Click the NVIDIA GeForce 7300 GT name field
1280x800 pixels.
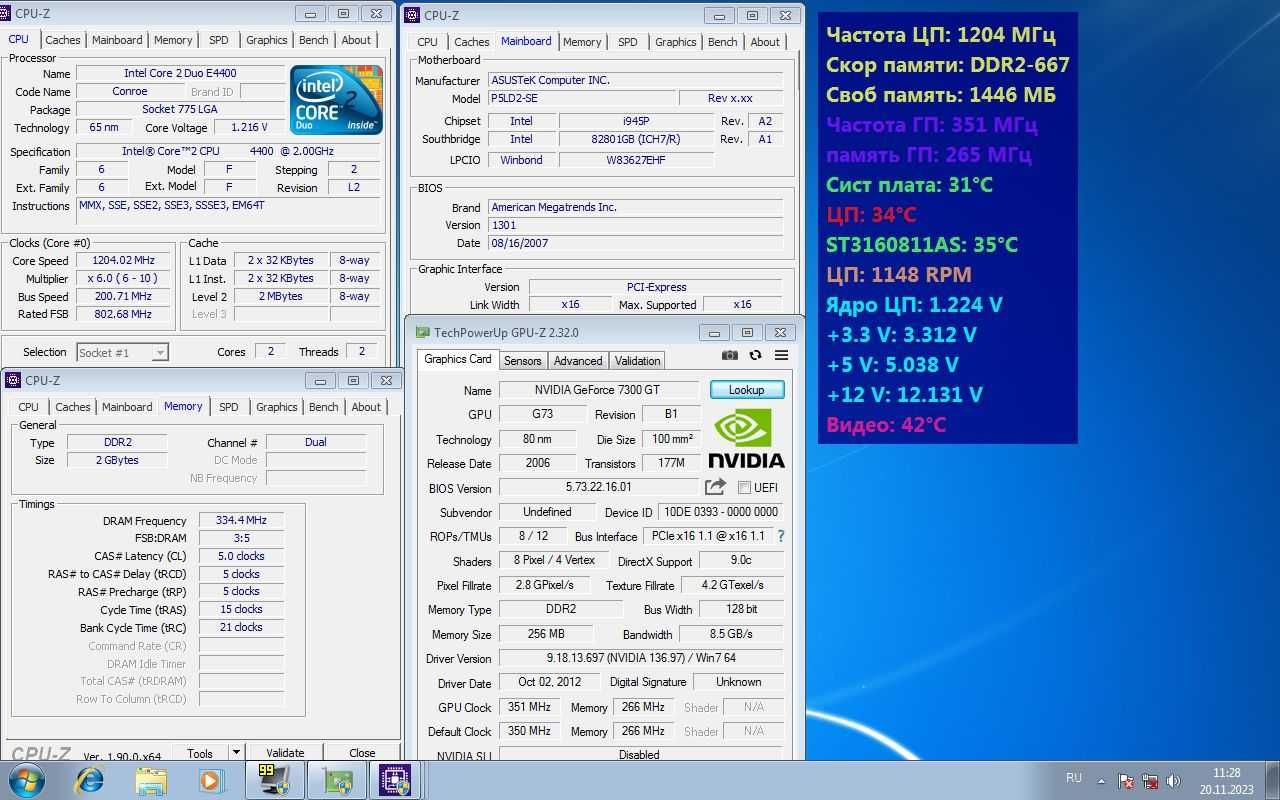600,390
